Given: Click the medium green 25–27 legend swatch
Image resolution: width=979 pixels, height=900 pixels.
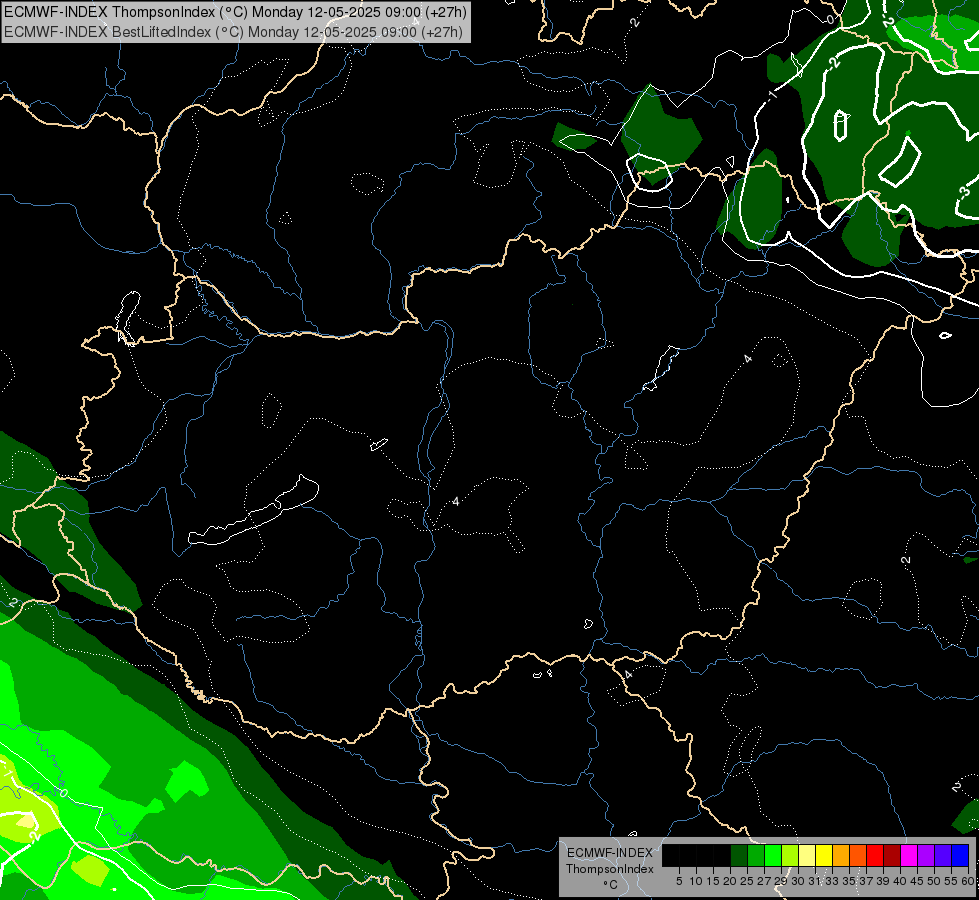Looking at the screenshot, I should coord(756,856).
